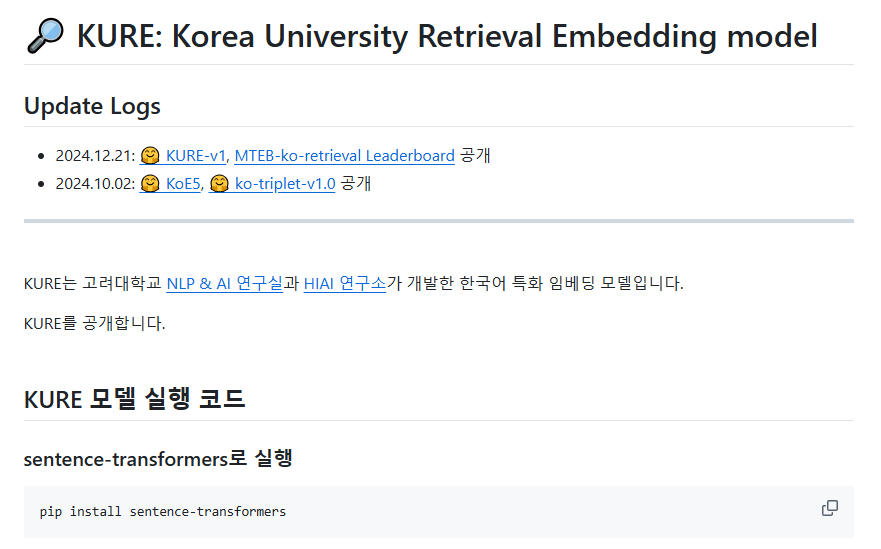Click the sentence-transformers로 실행 subheading
The image size is (881, 549).
pos(157,458)
